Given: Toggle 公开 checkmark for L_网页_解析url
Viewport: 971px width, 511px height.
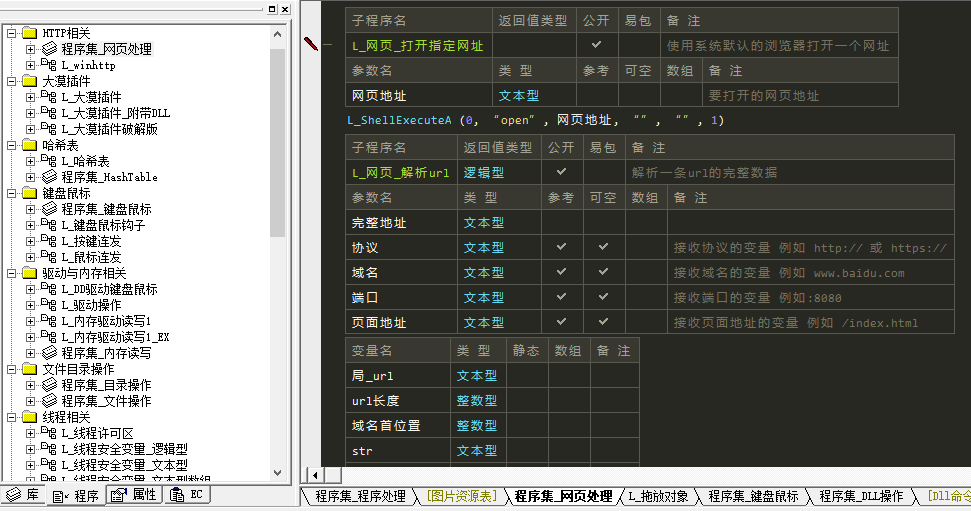Looking at the screenshot, I should coord(562,172).
